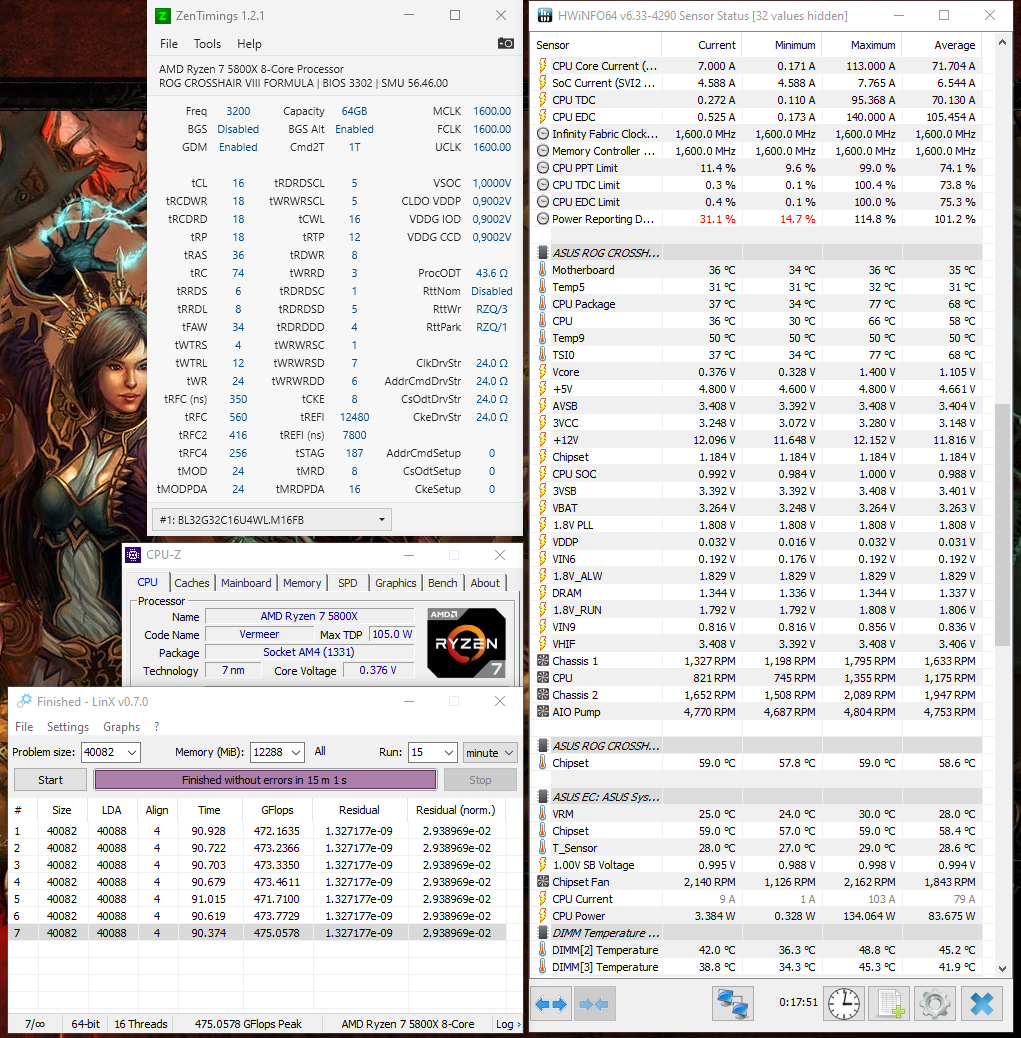Open LinX Settings menu
This screenshot has height=1038, width=1021.
68,727
